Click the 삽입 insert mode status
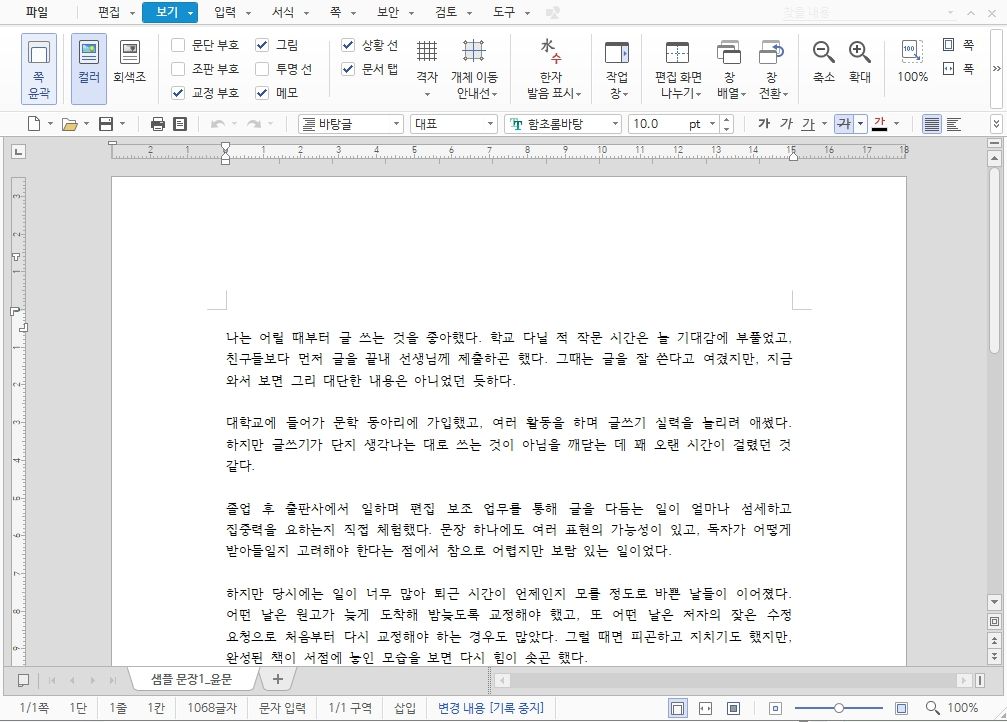Screen dimensions: 1007x722 pos(405,708)
